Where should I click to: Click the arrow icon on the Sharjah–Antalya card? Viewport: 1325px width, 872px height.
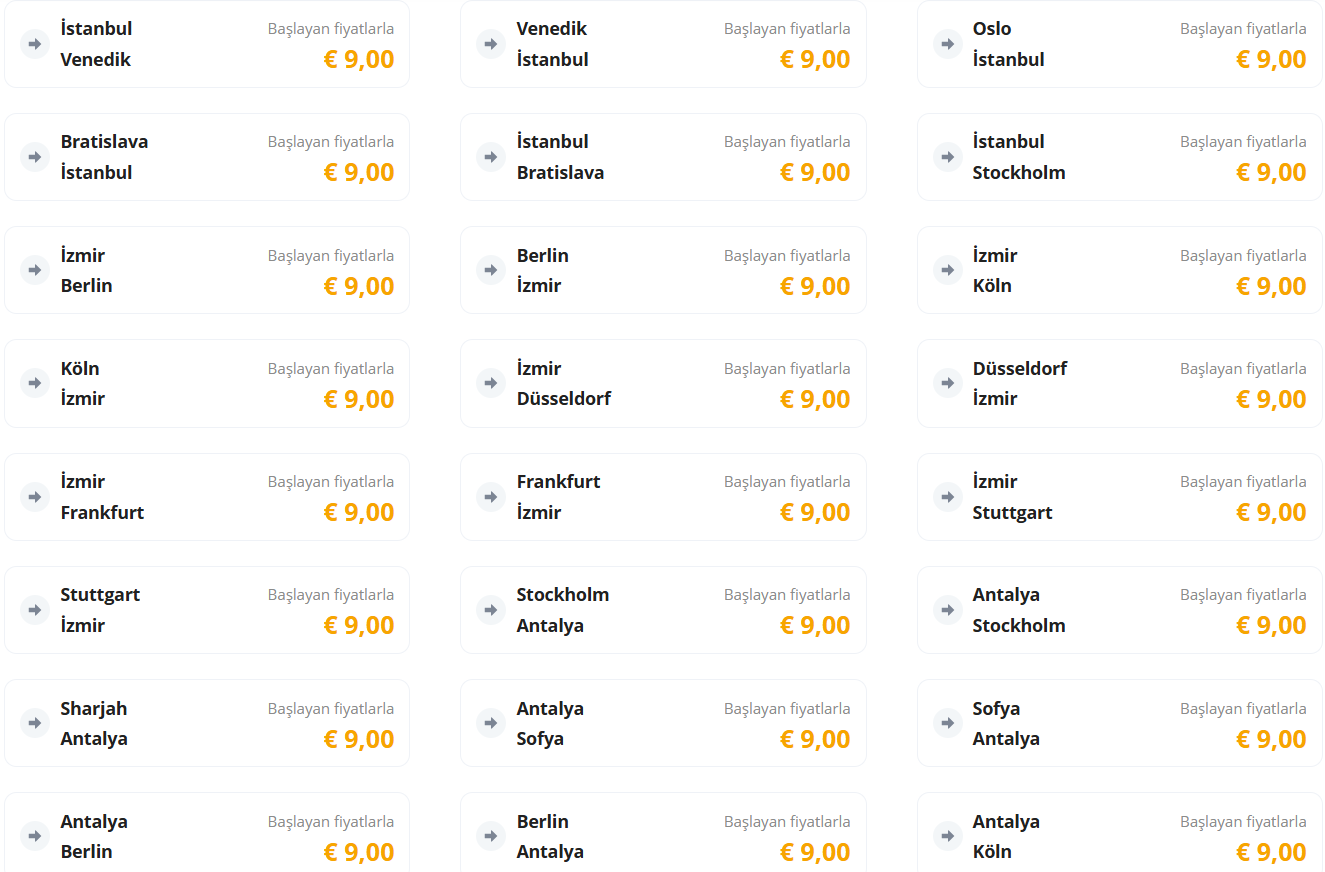tap(35, 723)
